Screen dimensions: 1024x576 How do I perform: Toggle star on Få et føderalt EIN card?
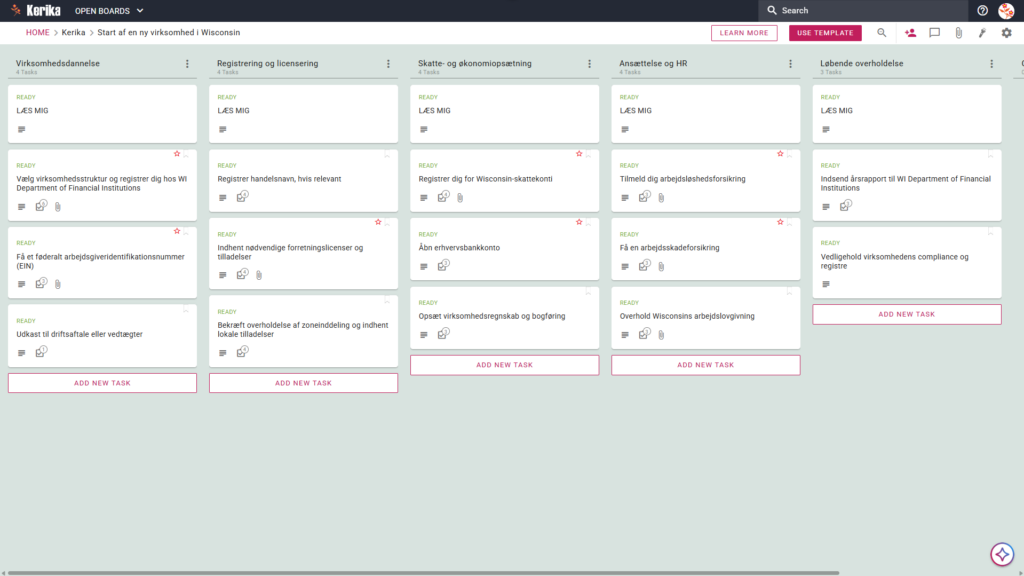click(x=177, y=231)
